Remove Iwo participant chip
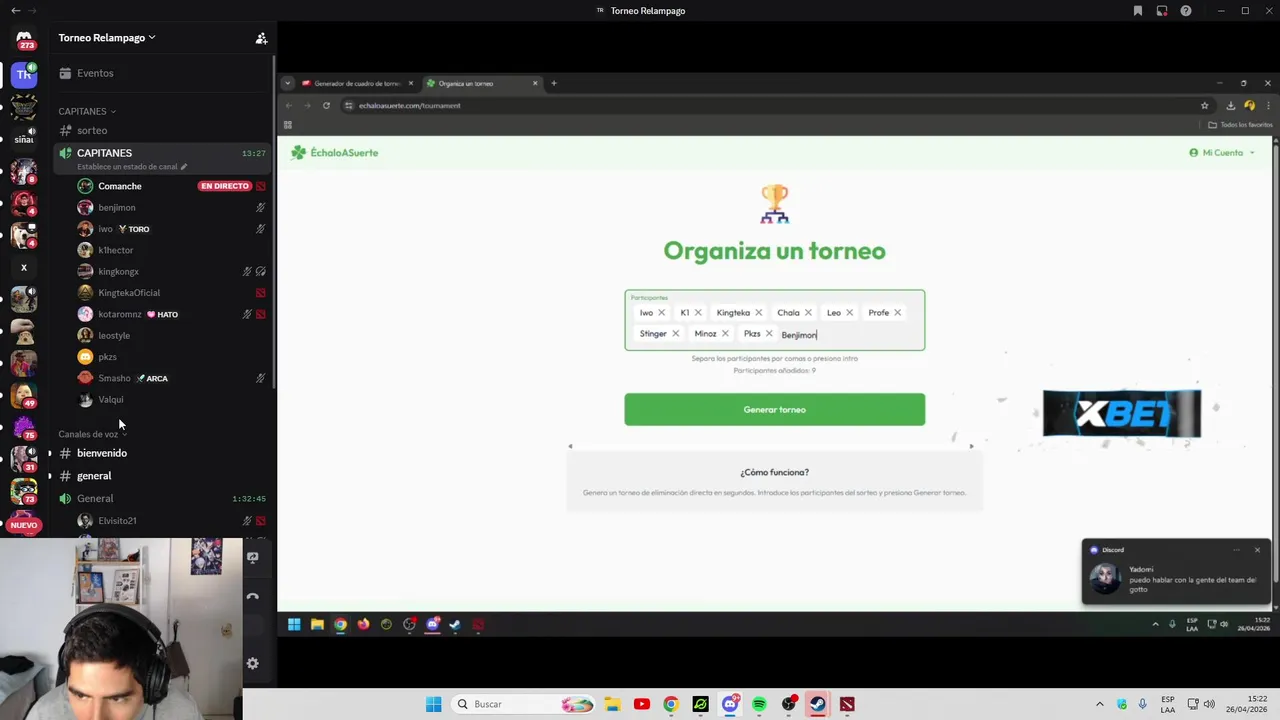Image resolution: width=1280 pixels, height=720 pixels. point(661,313)
